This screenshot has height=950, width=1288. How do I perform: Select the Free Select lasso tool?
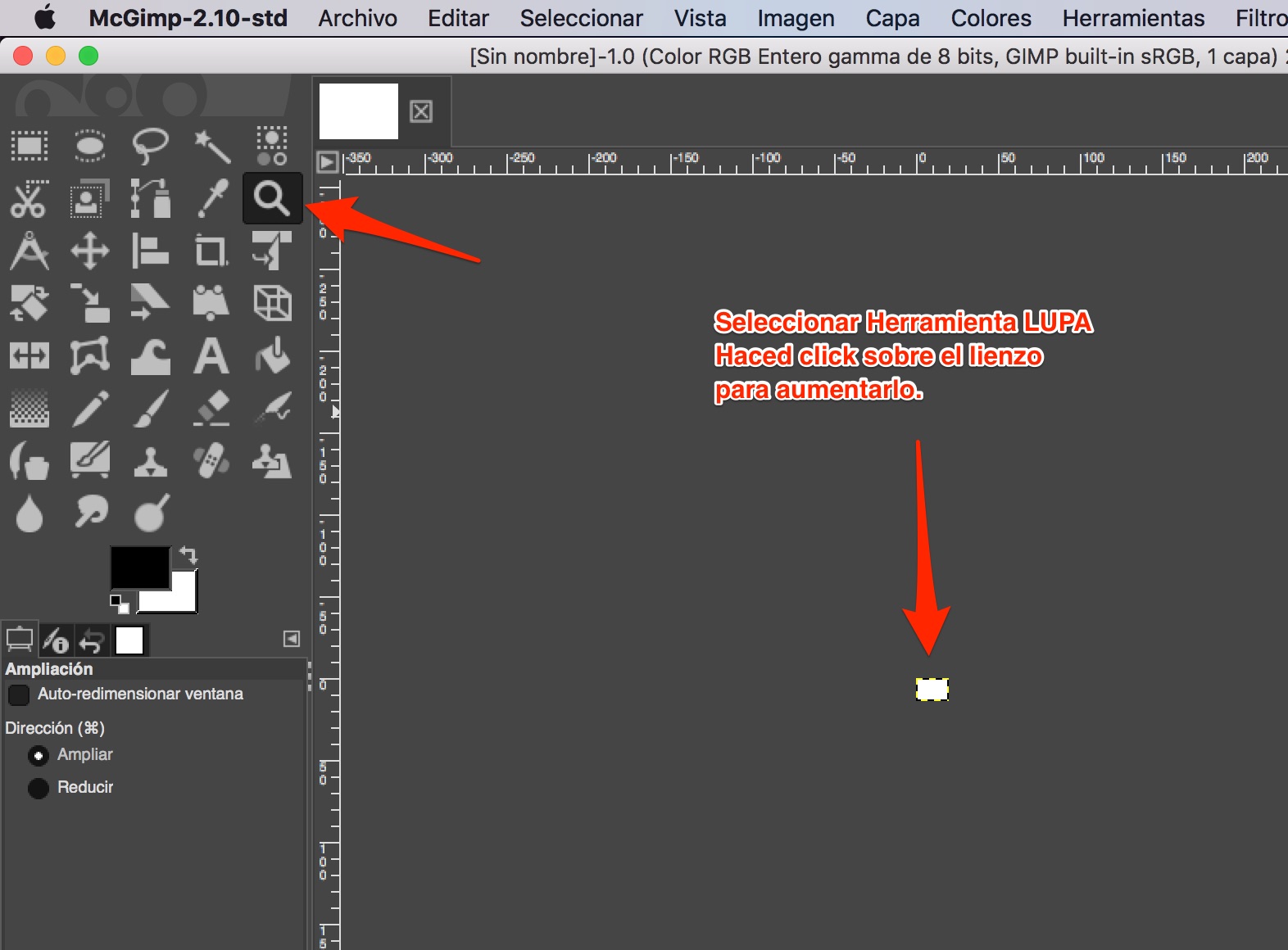pyautogui.click(x=150, y=146)
